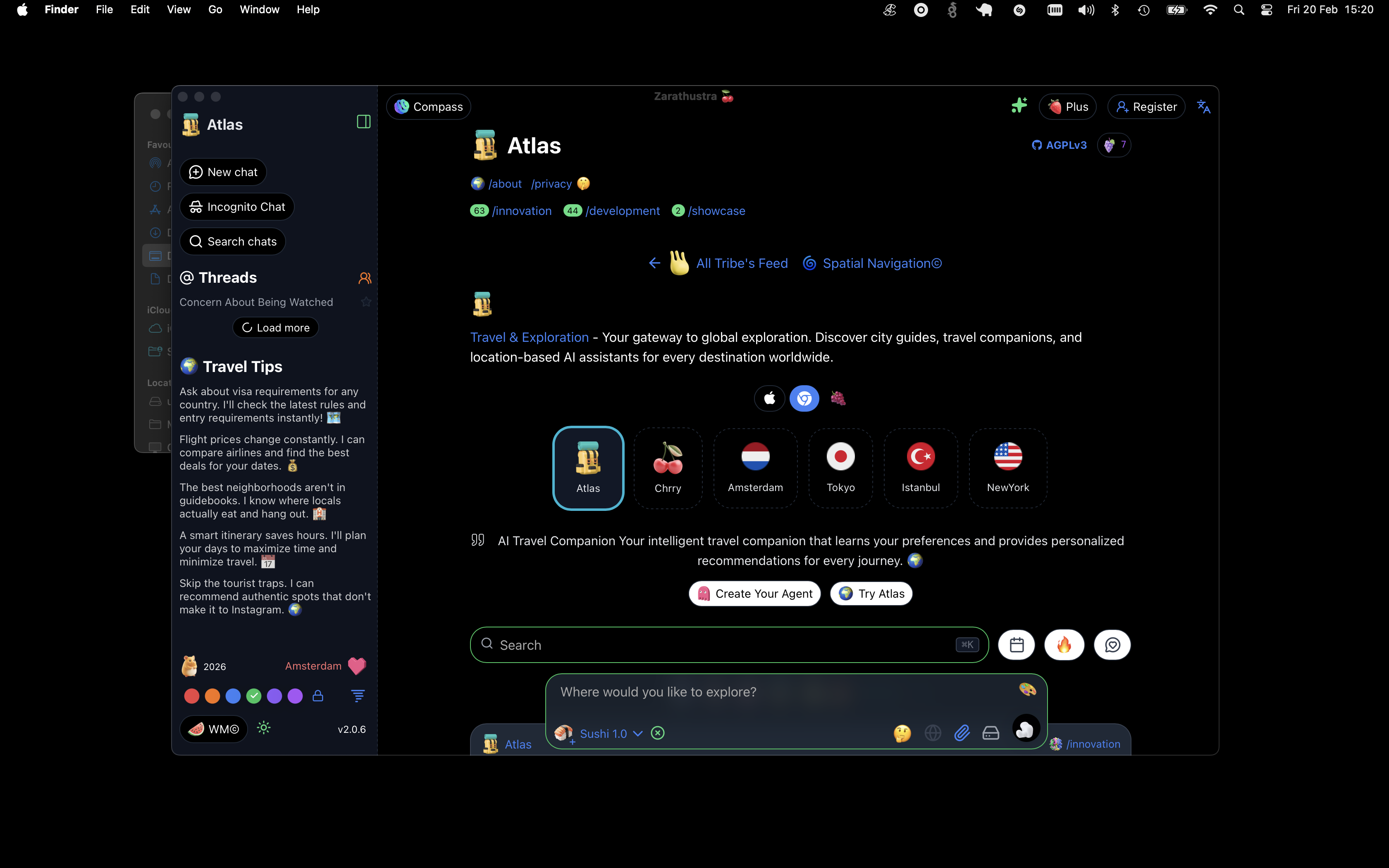The height and width of the screenshot is (868, 1389).
Task: Click the web search globe icon
Action: click(x=933, y=733)
